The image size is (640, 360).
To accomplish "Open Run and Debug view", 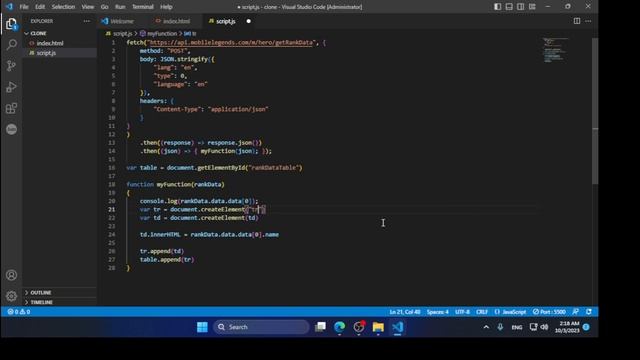I will pyautogui.click(x=11, y=87).
